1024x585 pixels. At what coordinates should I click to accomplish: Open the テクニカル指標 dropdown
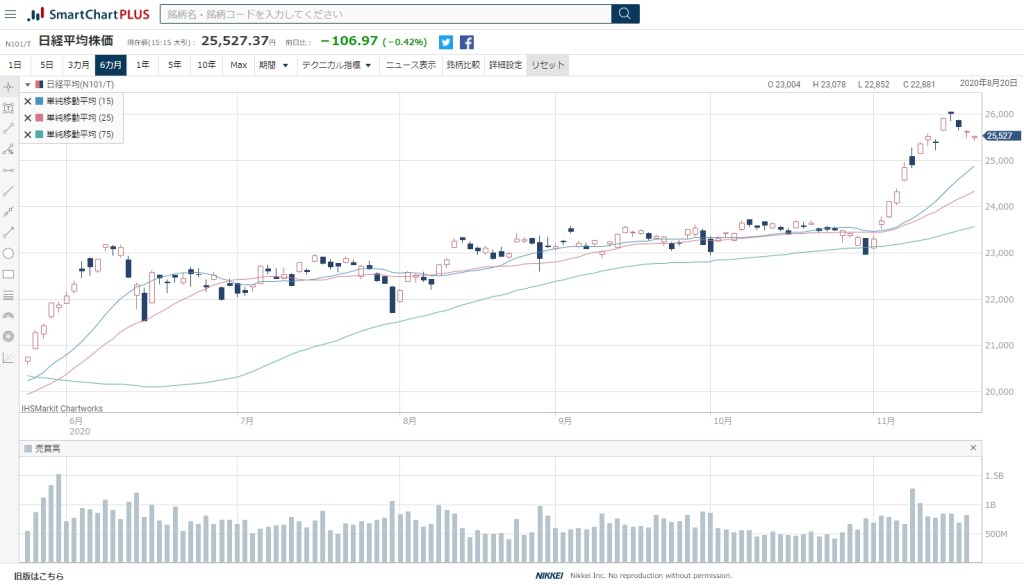(336, 65)
